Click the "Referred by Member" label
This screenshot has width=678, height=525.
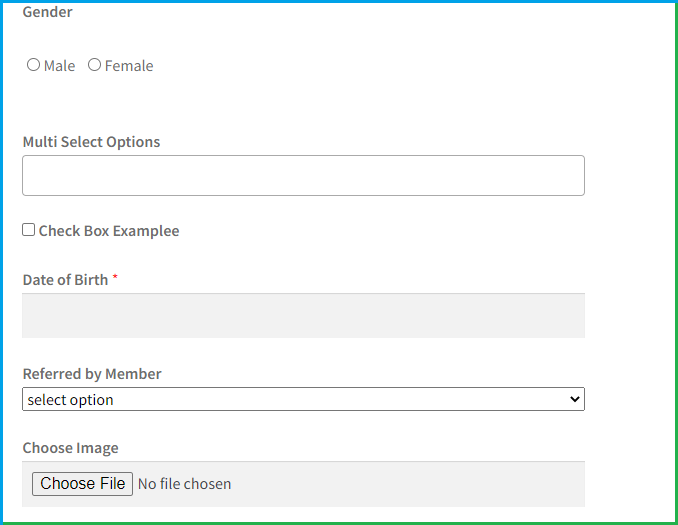[92, 374]
